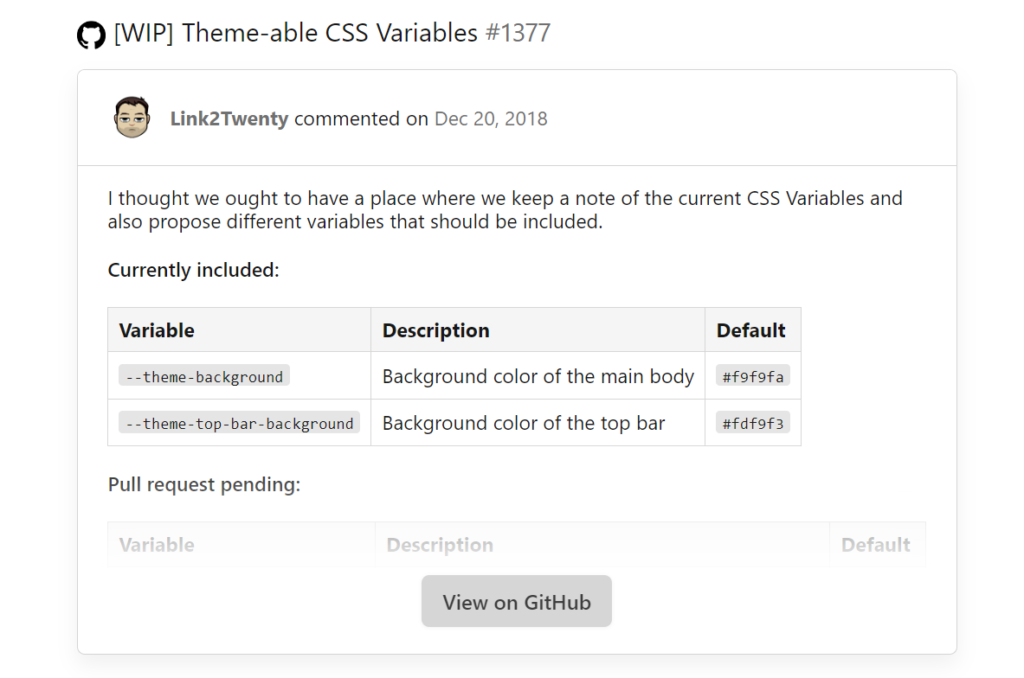
Task: Click Link2Twenty's avatar picture
Action: (x=132, y=118)
